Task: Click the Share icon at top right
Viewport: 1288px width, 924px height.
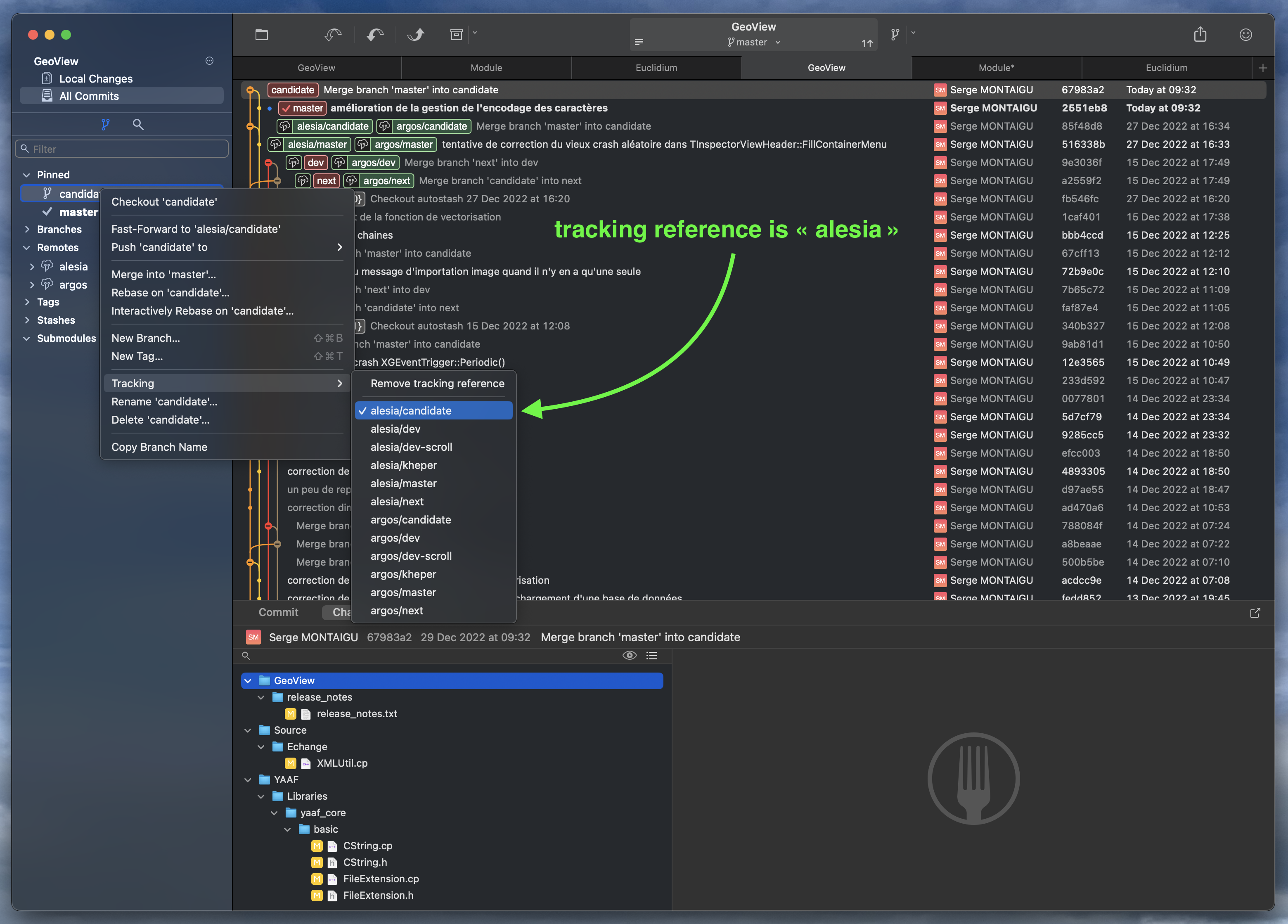Action: point(1200,34)
